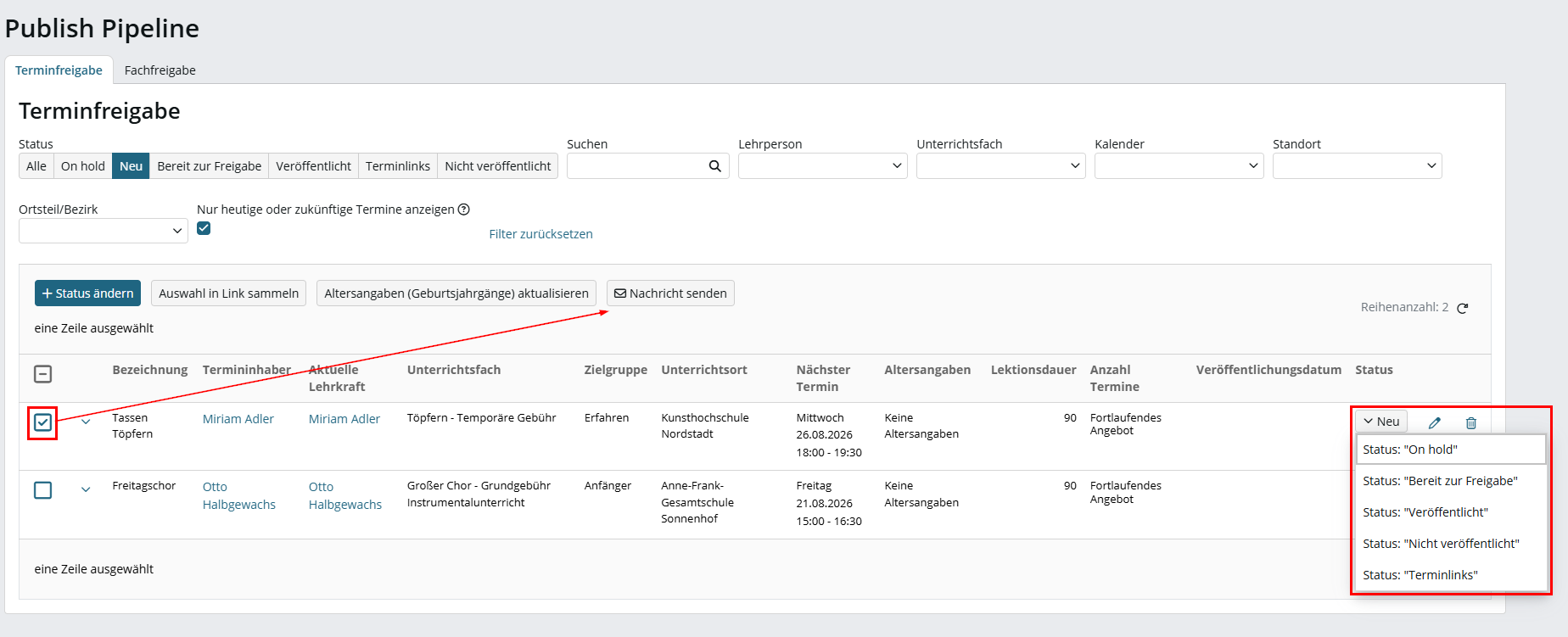The width and height of the screenshot is (1568, 637).
Task: Toggle the Neu status dropdown in row
Action: (x=1381, y=422)
